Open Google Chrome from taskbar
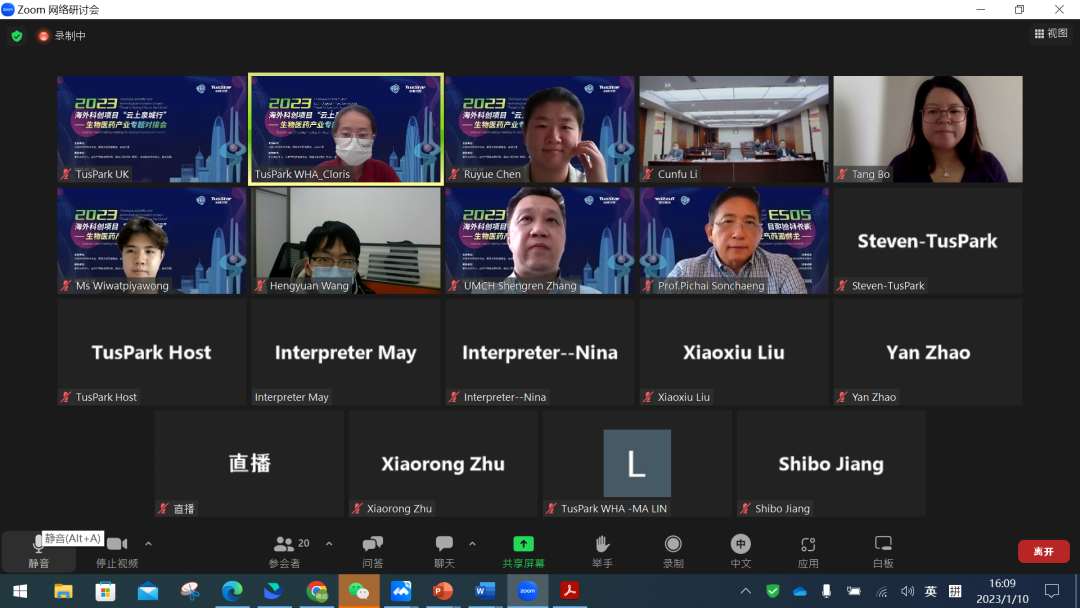 [317, 591]
